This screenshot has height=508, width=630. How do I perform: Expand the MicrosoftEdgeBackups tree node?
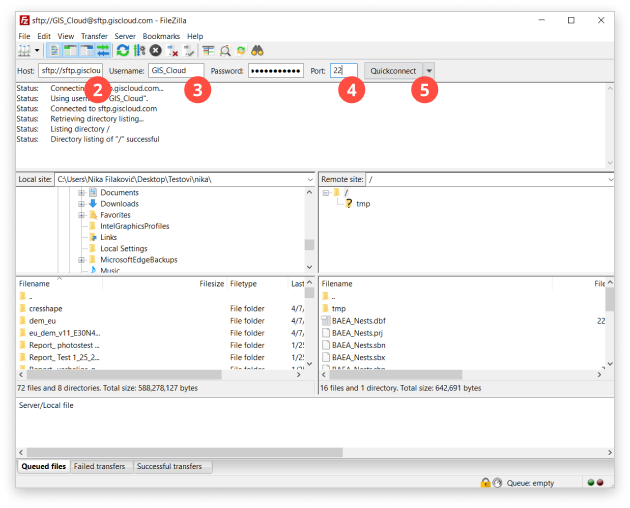point(81,260)
